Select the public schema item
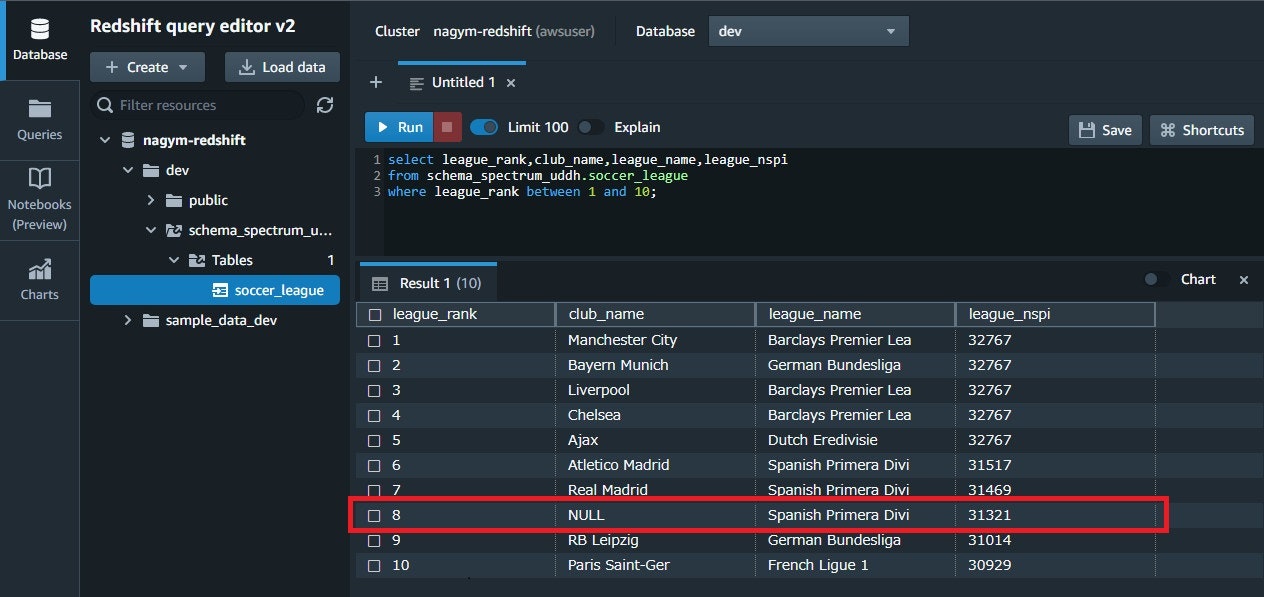The width and height of the screenshot is (1264, 597). point(208,200)
